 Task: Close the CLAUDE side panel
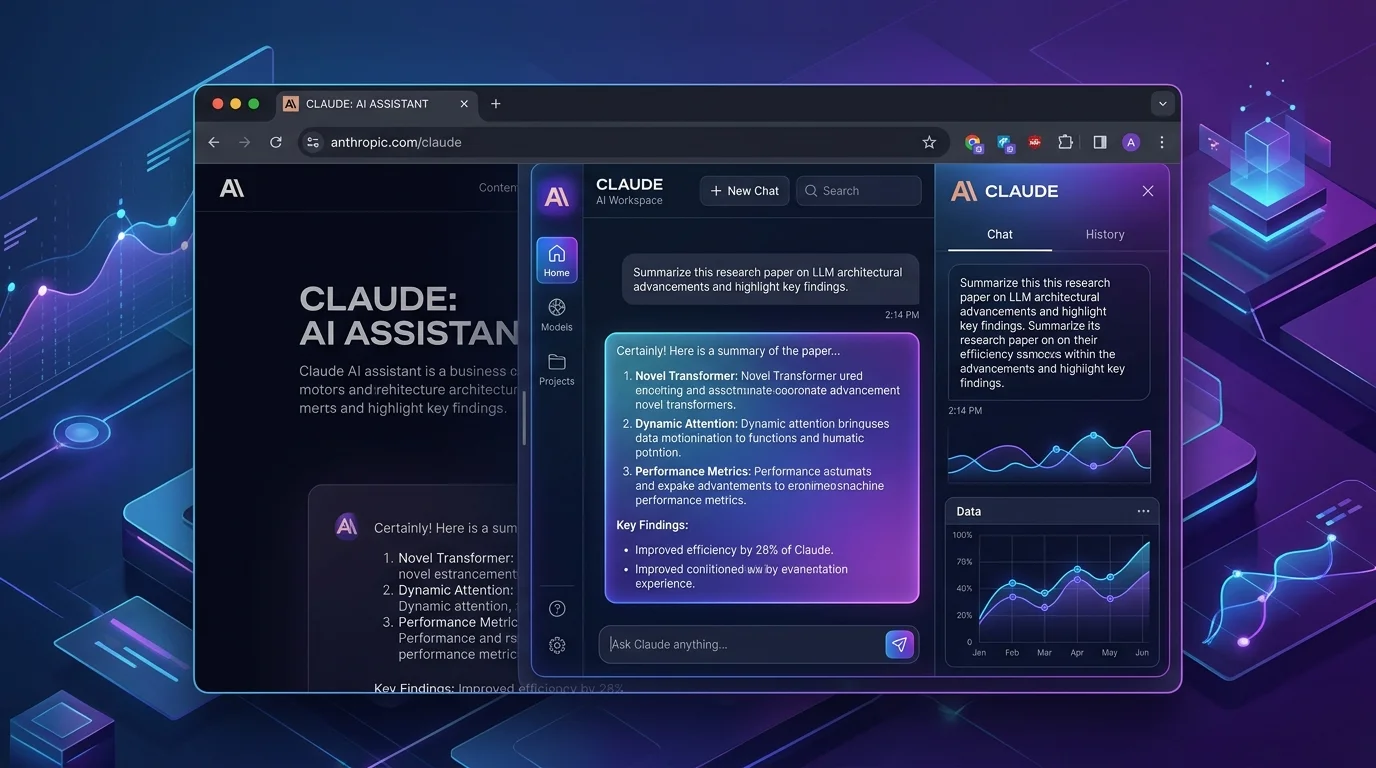coord(1148,191)
